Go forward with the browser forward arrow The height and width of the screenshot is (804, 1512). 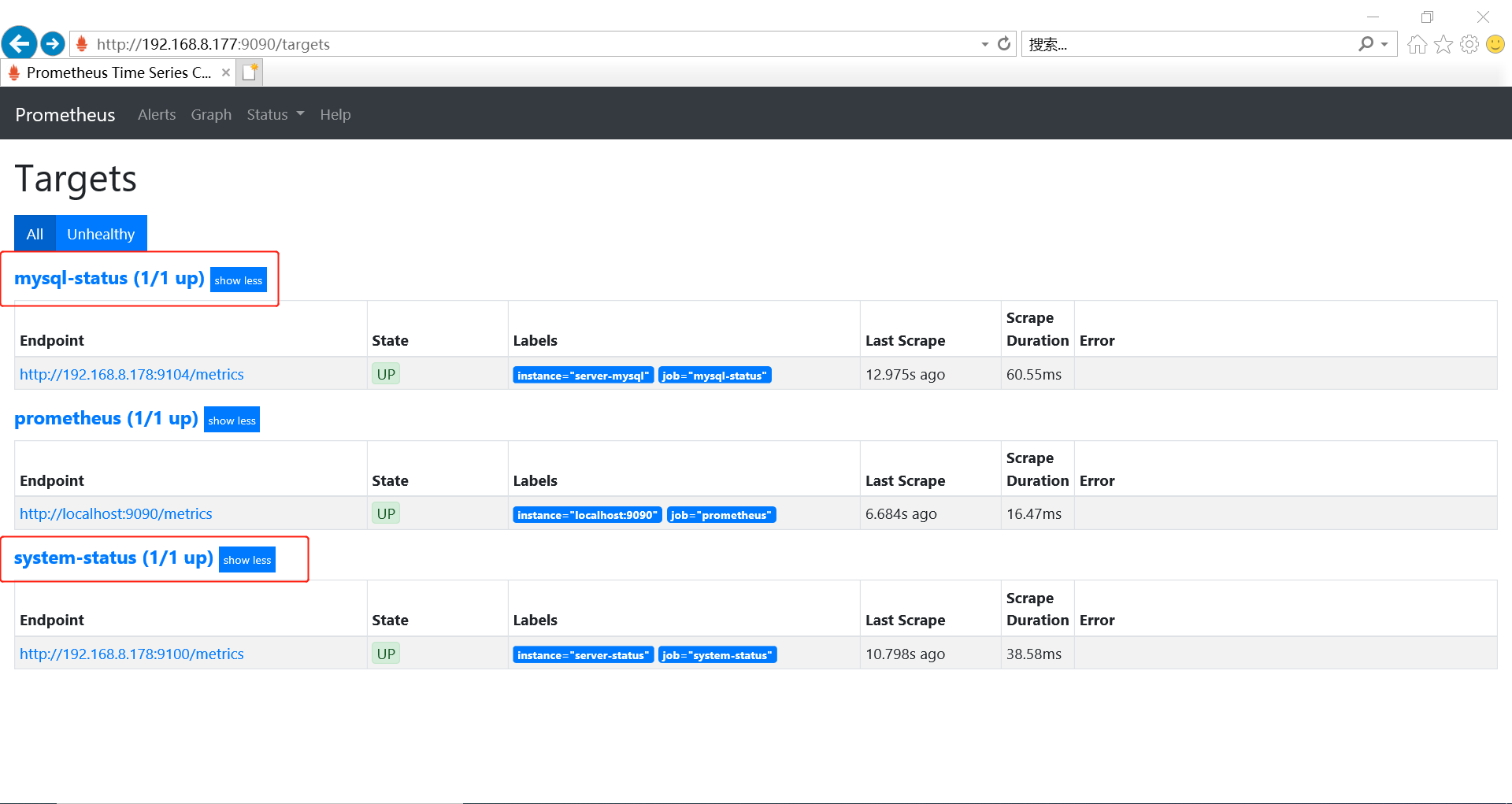(x=53, y=43)
